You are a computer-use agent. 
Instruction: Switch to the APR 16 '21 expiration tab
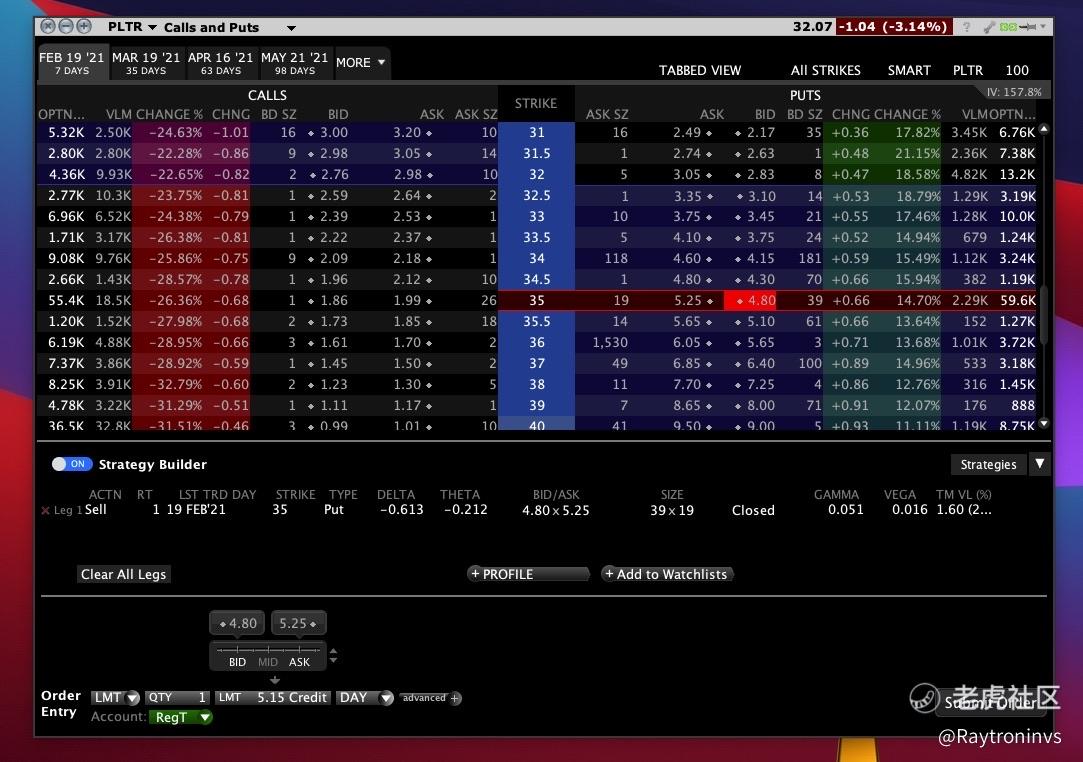(x=220, y=63)
